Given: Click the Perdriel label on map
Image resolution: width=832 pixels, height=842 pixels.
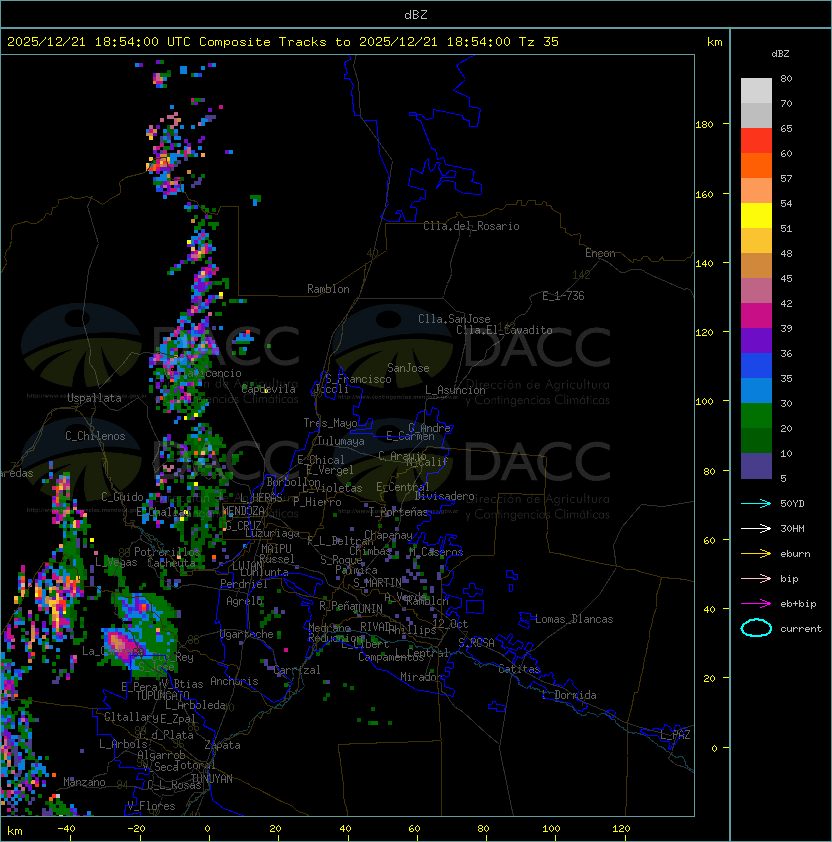Looking at the screenshot, I should click(x=243, y=584).
